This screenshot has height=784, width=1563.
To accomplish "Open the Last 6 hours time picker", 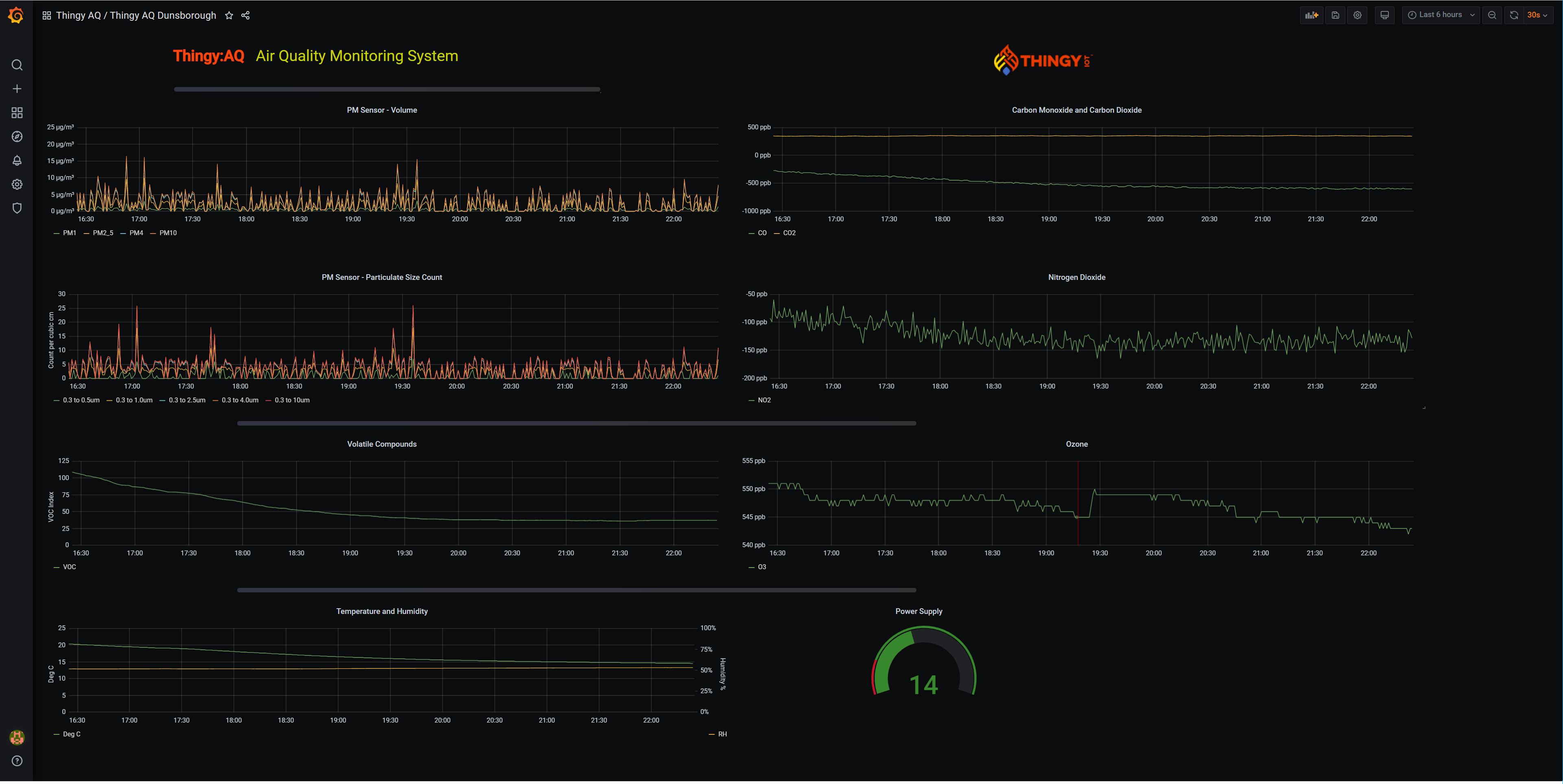I will (x=1441, y=15).
